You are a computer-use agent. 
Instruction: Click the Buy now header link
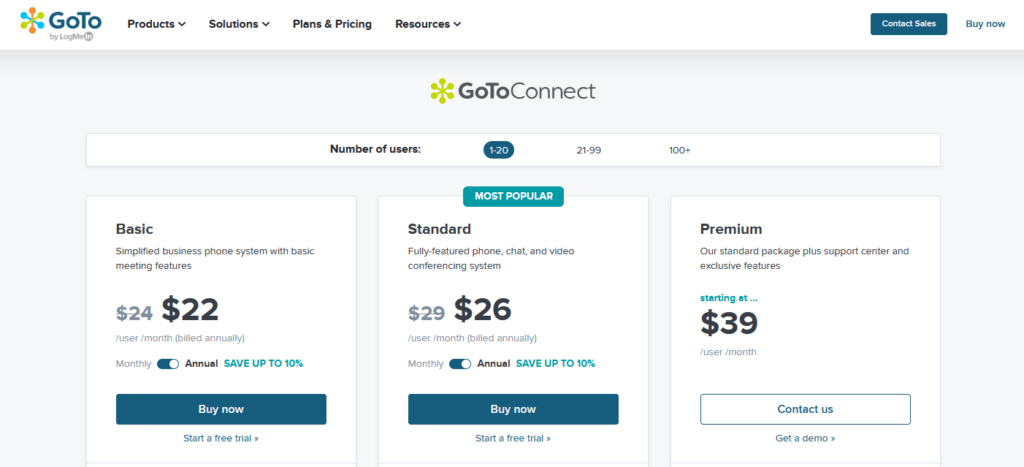(x=985, y=24)
